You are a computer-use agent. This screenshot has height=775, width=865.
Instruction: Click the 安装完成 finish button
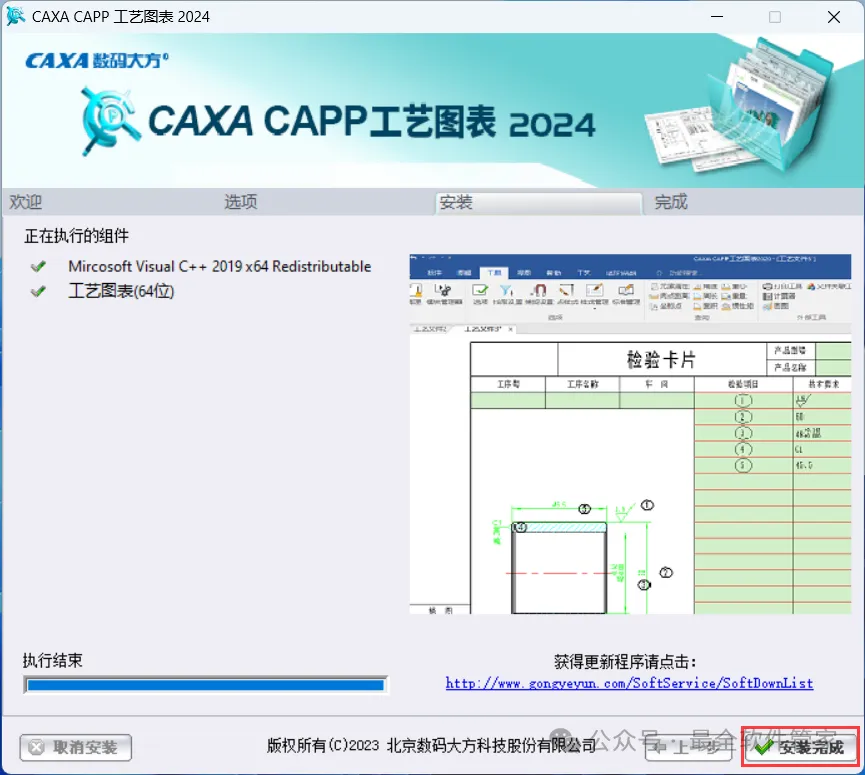[801, 747]
